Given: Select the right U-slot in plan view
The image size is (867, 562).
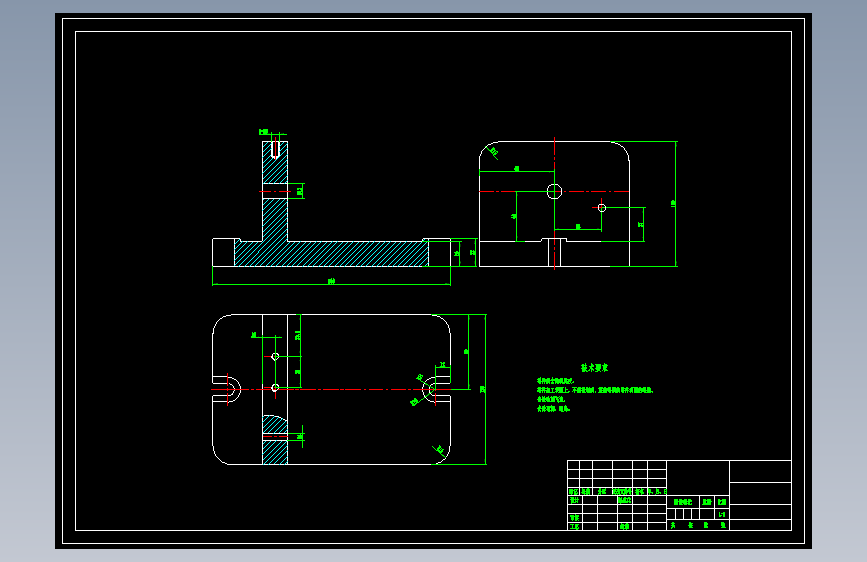Looking at the screenshot, I should [436, 389].
